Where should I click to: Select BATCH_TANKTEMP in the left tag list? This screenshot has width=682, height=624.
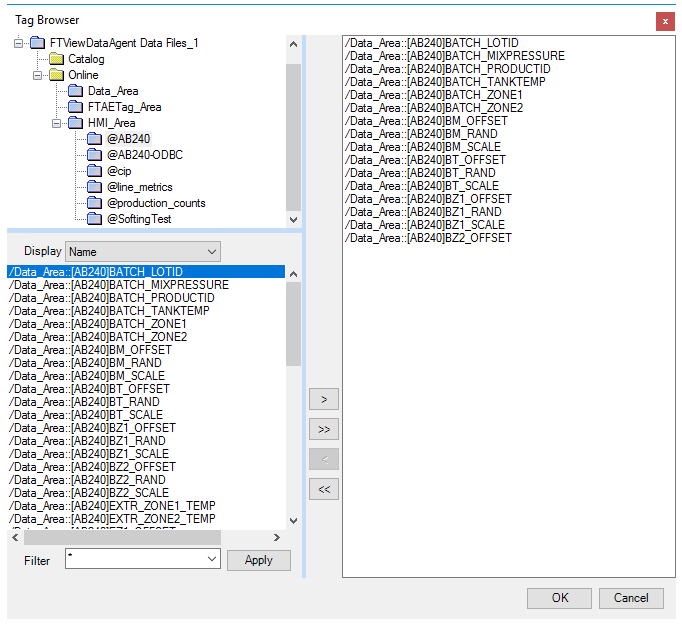(x=146, y=311)
